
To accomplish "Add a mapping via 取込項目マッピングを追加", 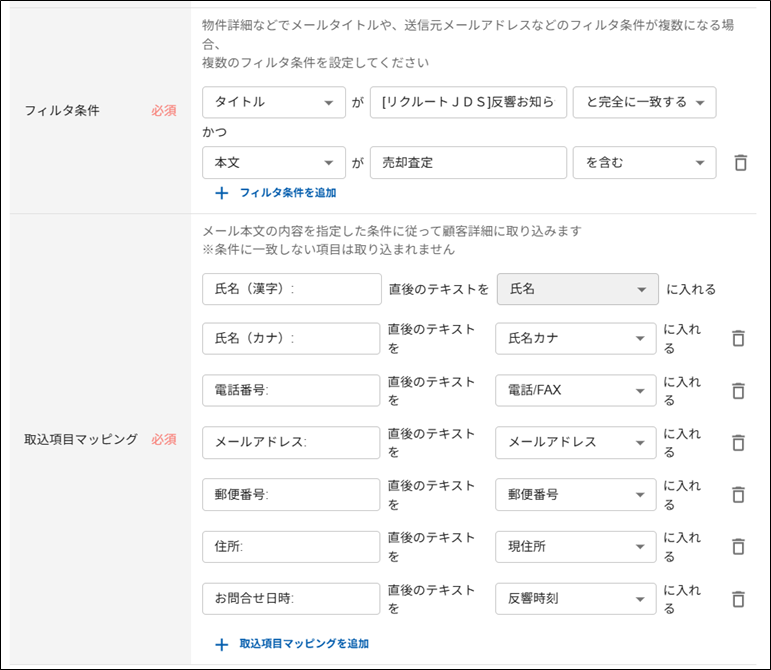I will 304,644.
